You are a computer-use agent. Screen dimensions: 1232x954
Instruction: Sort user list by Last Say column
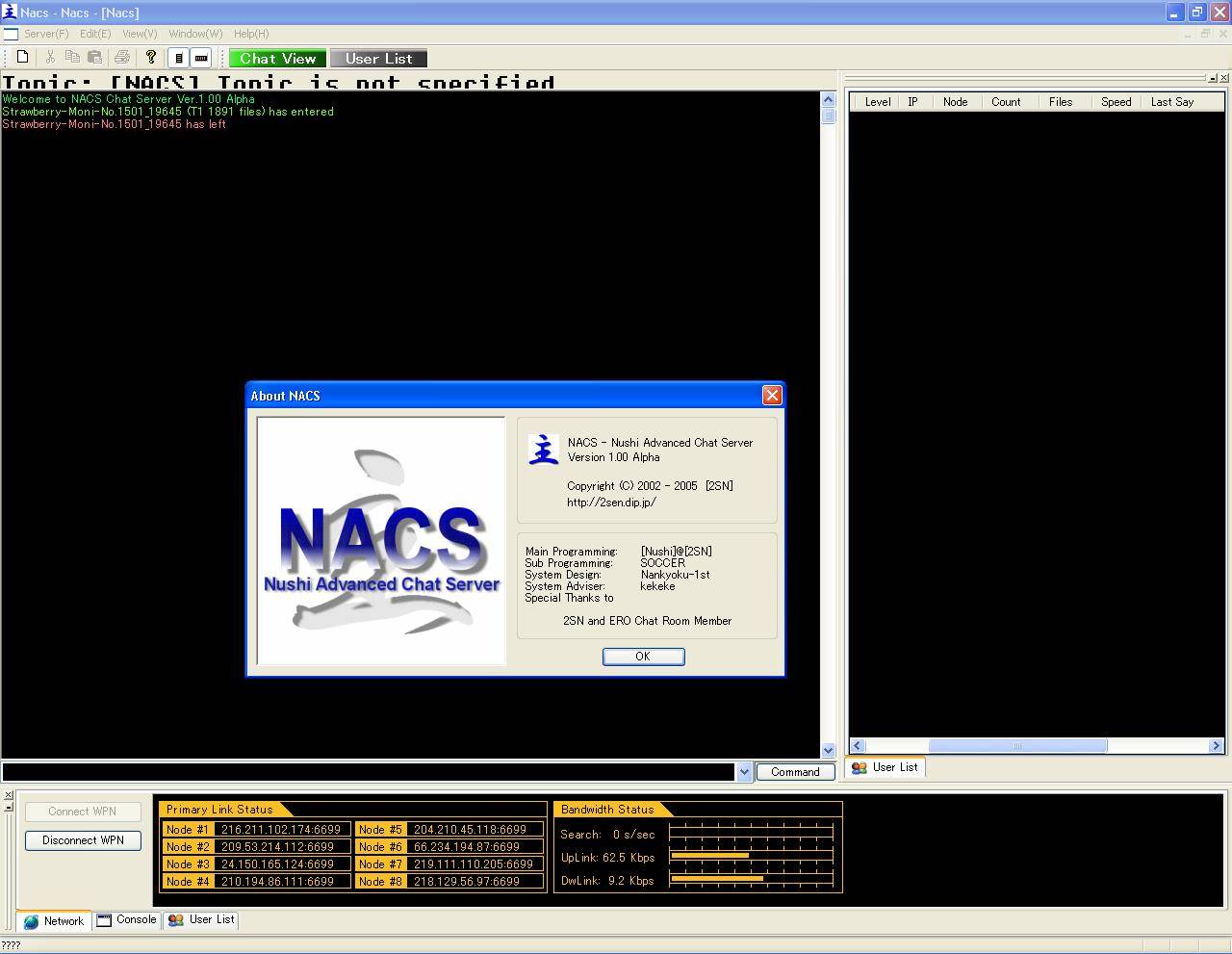1172,102
